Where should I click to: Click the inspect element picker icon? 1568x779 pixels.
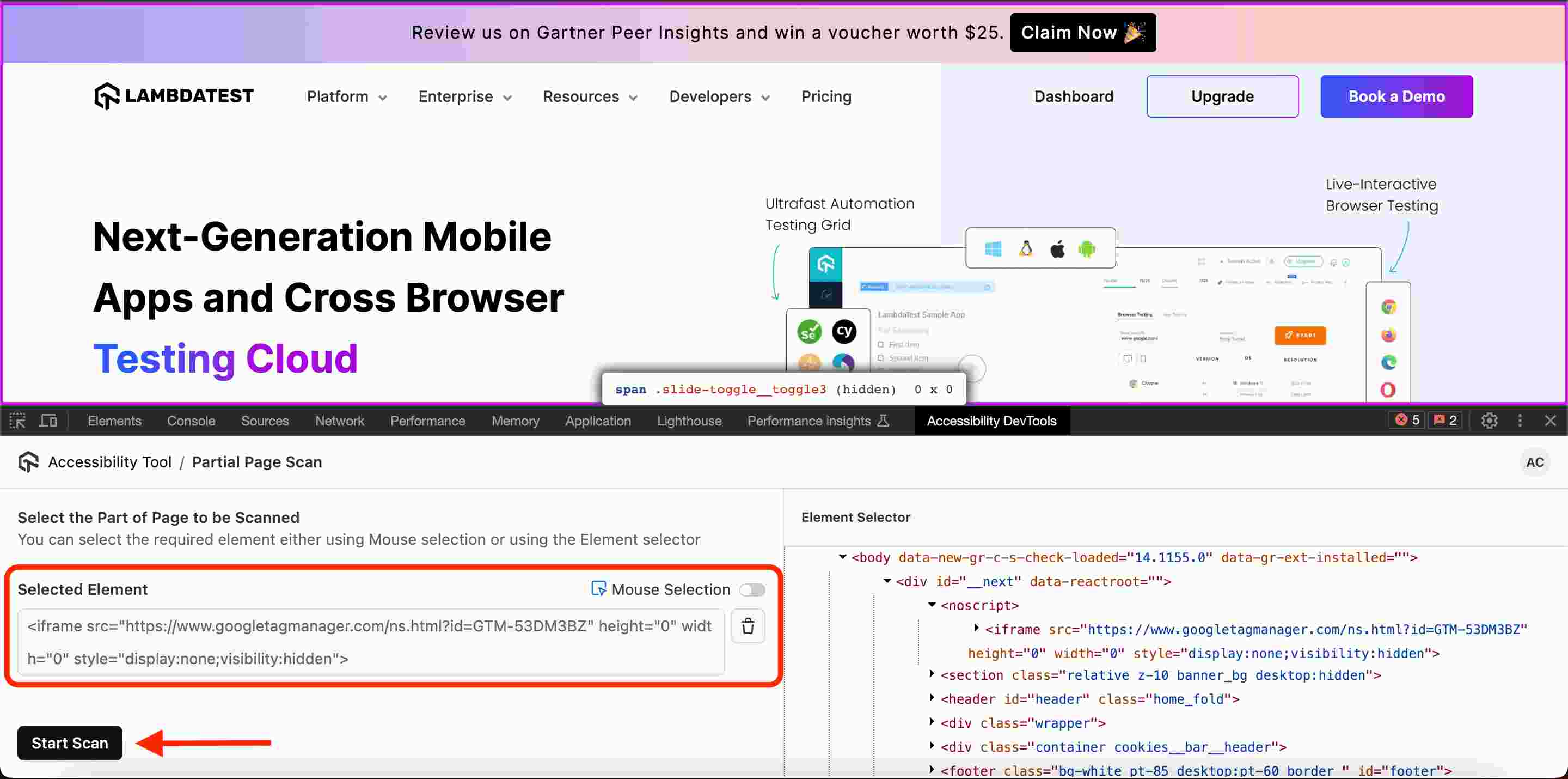[x=17, y=421]
